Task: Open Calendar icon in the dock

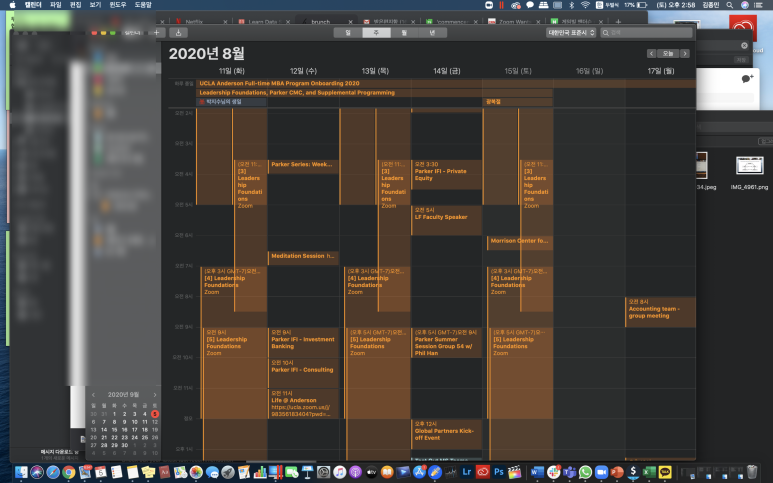Action: pos(101,472)
